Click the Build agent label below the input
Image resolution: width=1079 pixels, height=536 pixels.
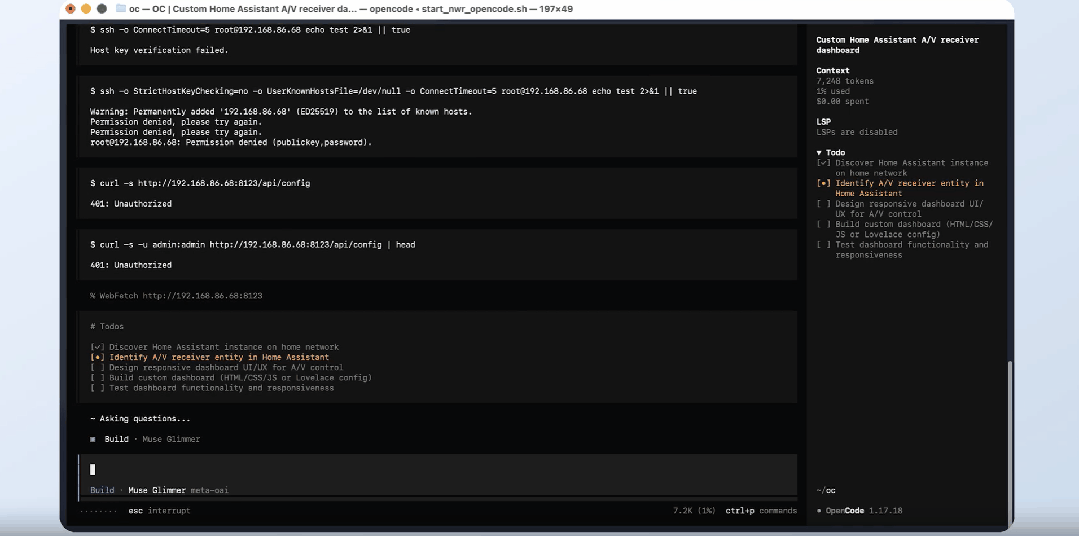[x=102, y=490]
